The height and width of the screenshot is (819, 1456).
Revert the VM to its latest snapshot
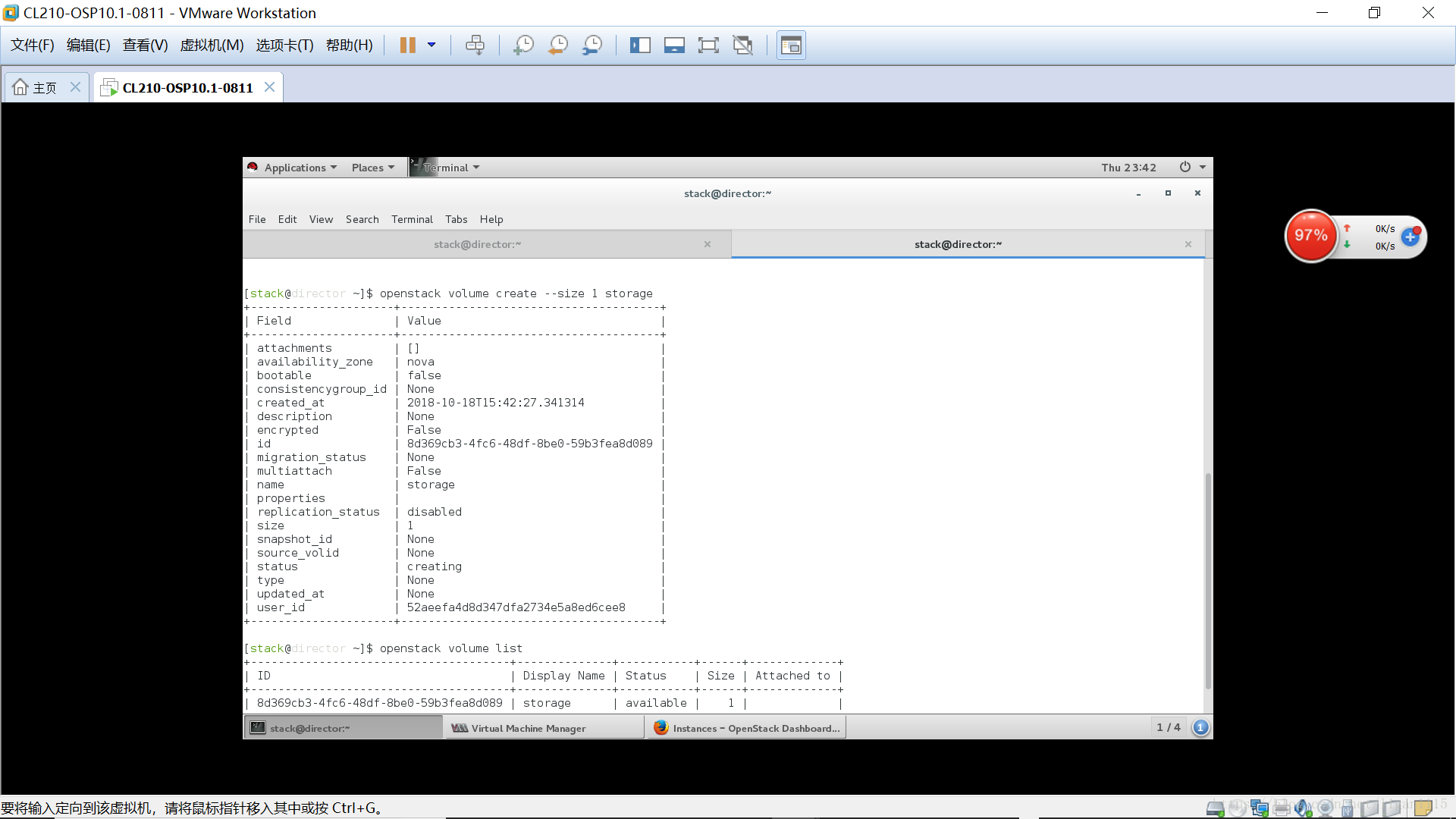(558, 45)
